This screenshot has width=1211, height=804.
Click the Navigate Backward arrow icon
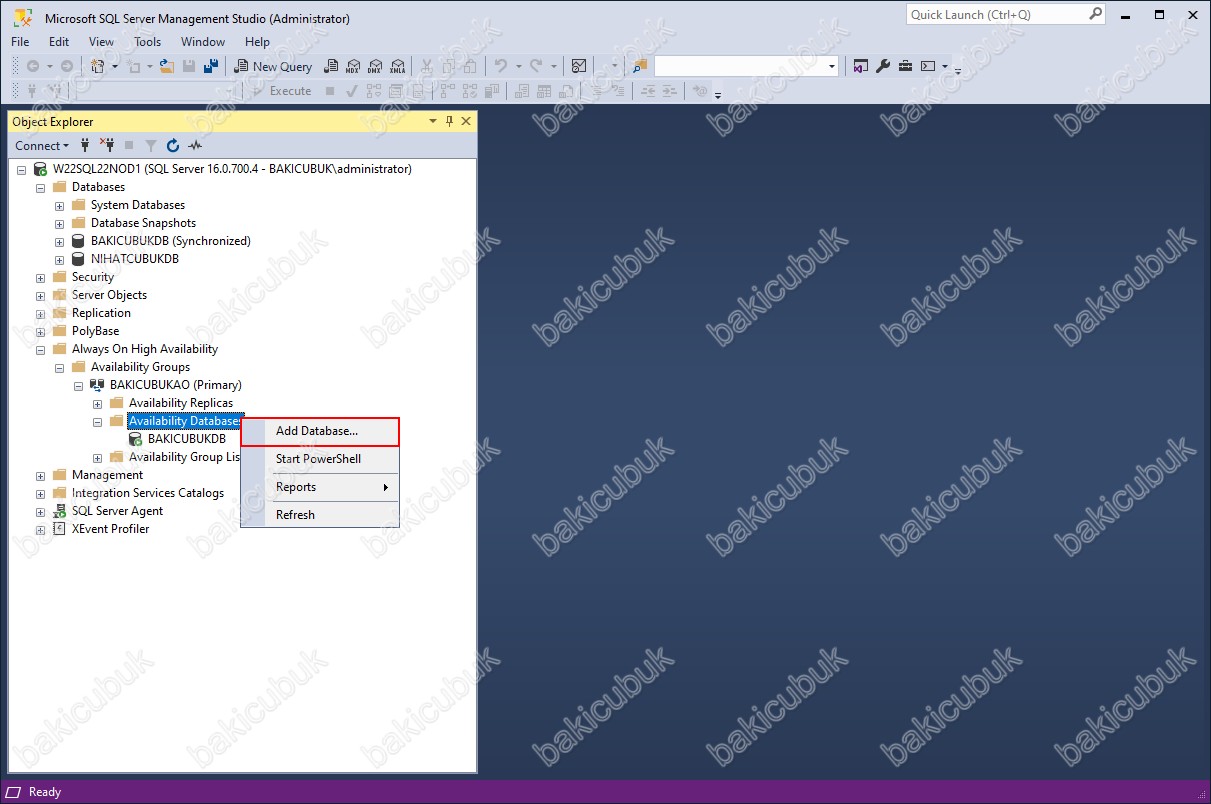[33, 66]
